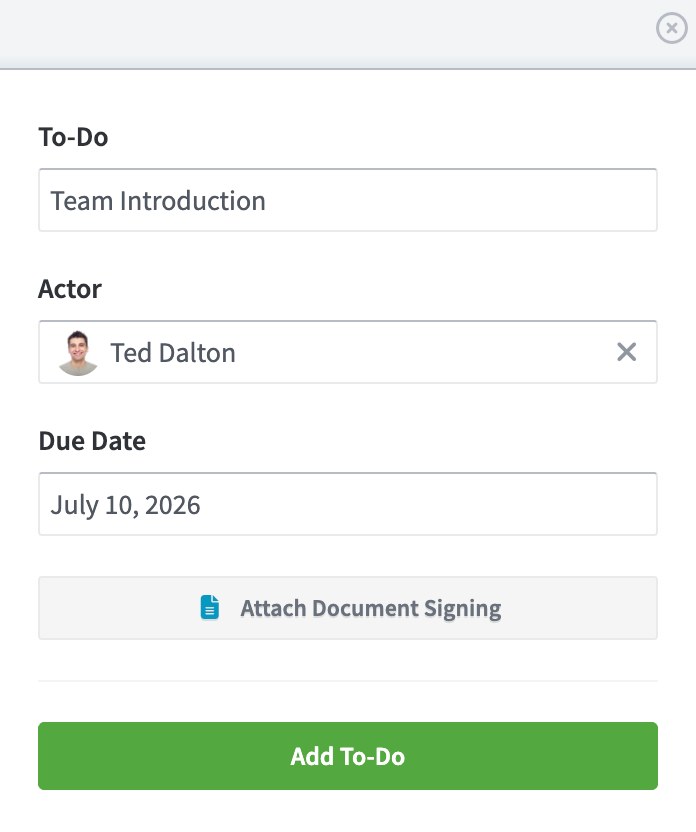
Task: Click the "Due Date" field label
Action: coord(92,441)
